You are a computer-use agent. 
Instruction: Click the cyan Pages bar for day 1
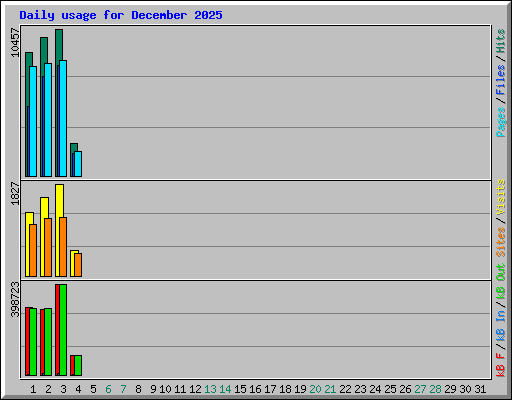pos(33,121)
